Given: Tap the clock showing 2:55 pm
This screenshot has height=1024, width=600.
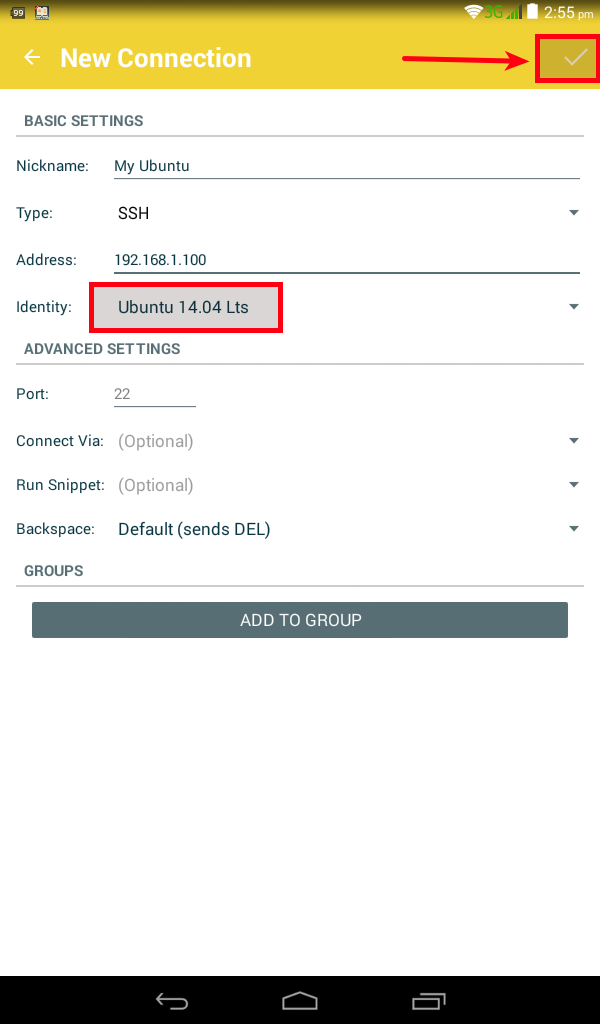Looking at the screenshot, I should [x=569, y=12].
